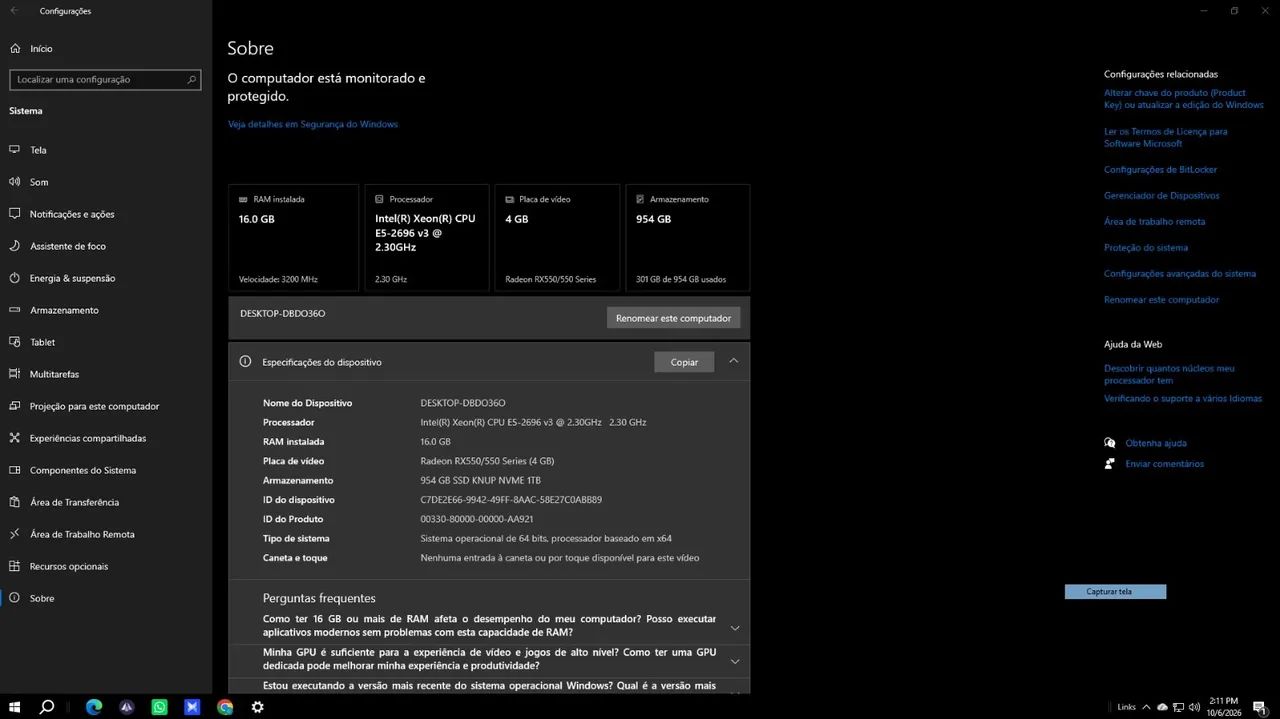
Task: Open the taskbar search magnifier
Action: [x=47, y=707]
